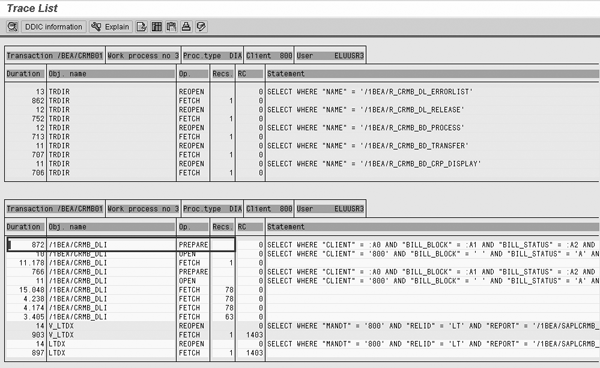This screenshot has height=368, width=600.
Task: Click the document-with-pencil toolbar icon
Action: (142, 27)
